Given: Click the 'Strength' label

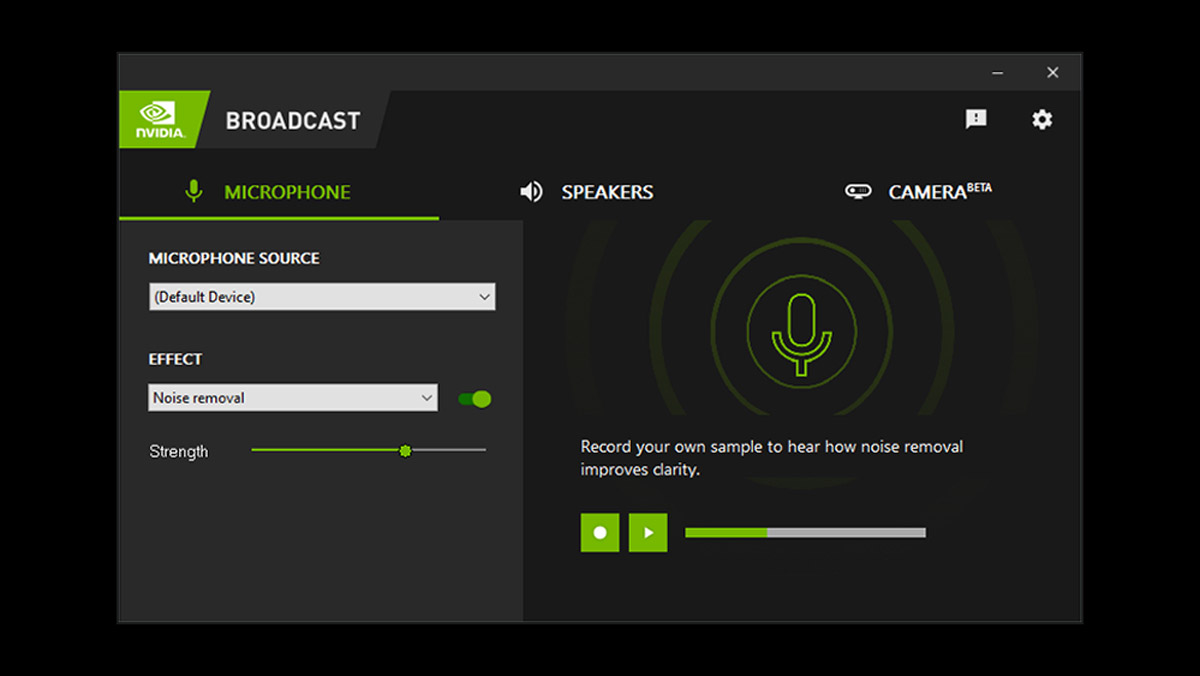Looking at the screenshot, I should [179, 452].
